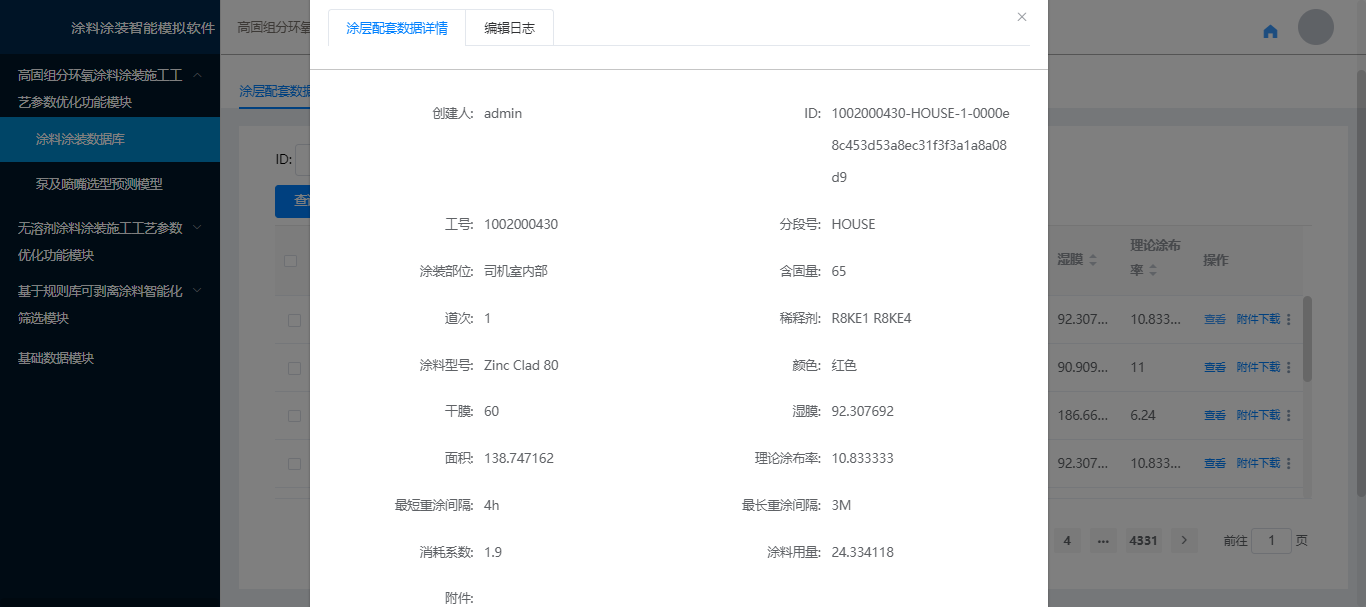This screenshot has height=607, width=1366.
Task: Open more actions for the 90.909 row
Action: (1288, 368)
